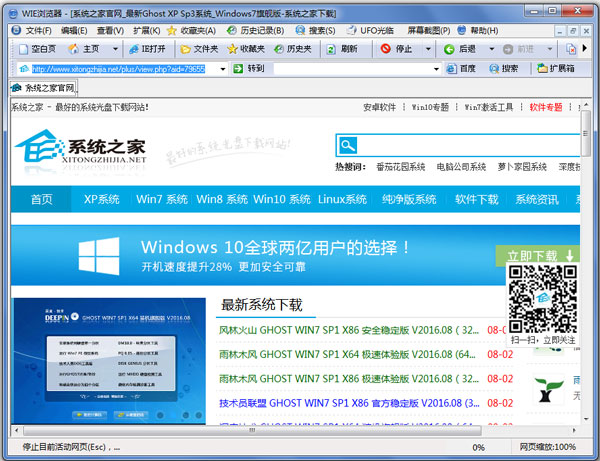Click the horizontal scrollbar thumb
600x461 pixels.
tap(252, 430)
